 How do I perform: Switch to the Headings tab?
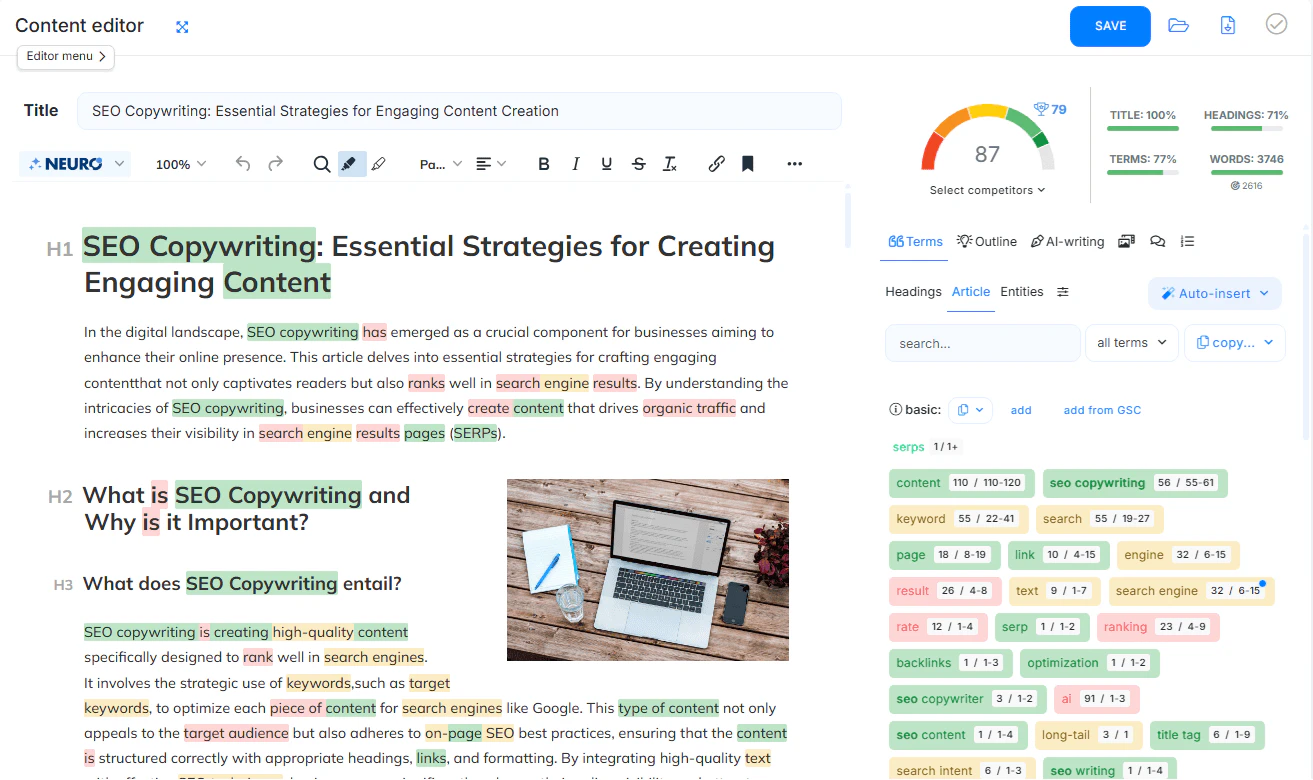(913, 291)
